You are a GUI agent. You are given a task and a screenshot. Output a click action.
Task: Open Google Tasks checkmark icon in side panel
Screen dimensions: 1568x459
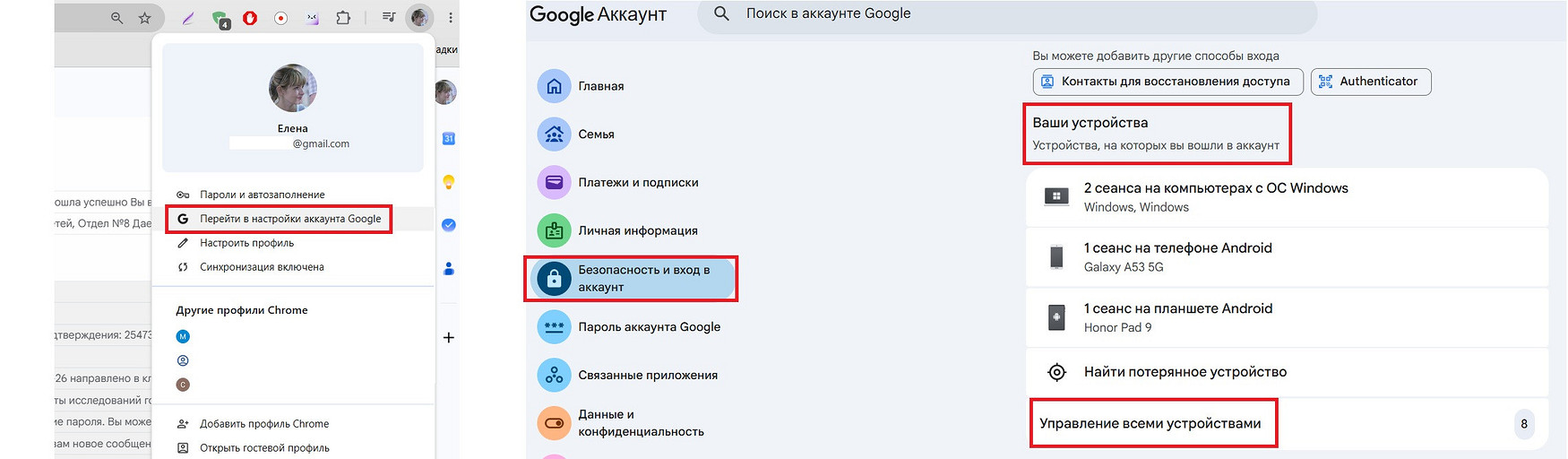[449, 225]
